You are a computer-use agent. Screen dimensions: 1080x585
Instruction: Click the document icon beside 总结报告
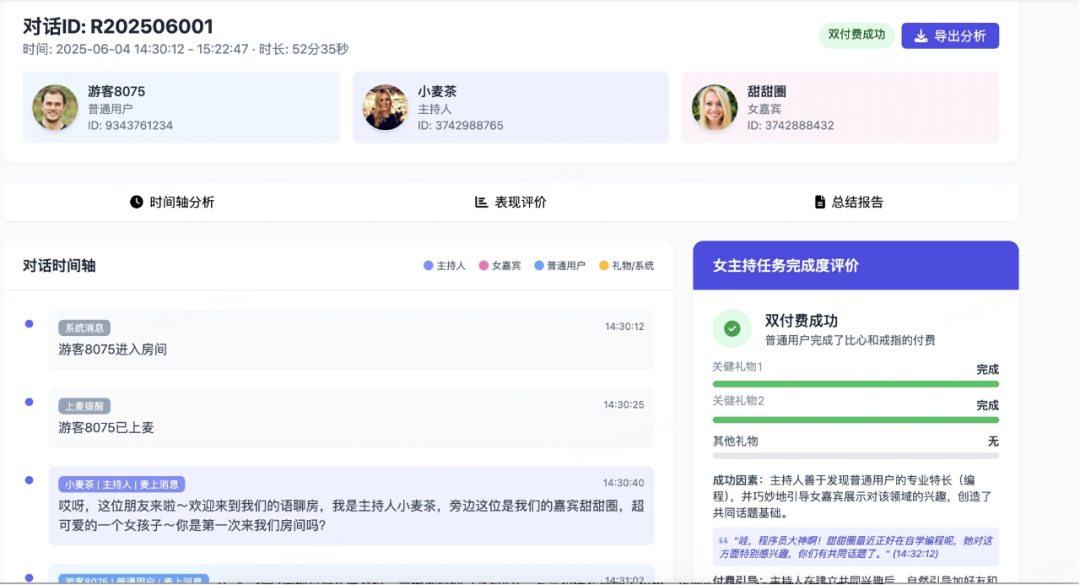pos(820,202)
